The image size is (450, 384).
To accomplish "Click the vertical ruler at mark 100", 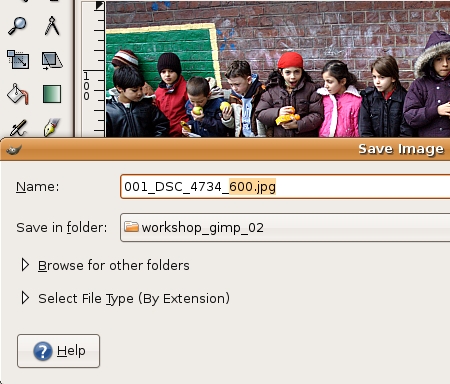I will click(x=86, y=86).
